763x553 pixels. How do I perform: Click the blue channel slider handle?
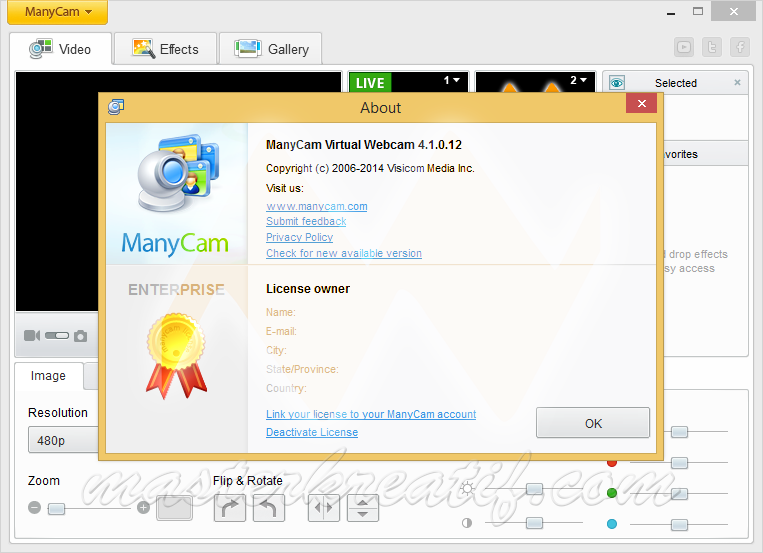(679, 525)
